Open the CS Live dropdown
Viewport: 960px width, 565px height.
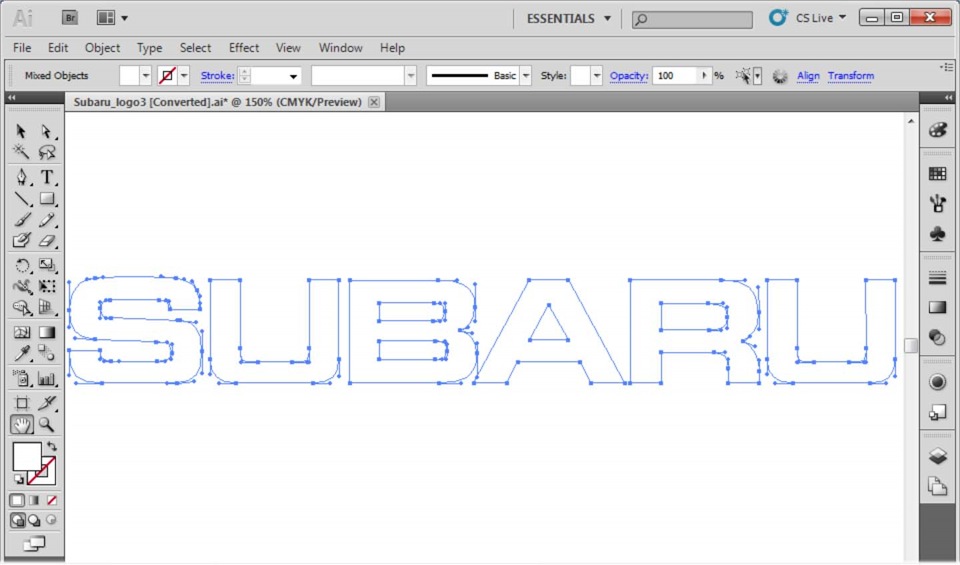coord(821,18)
